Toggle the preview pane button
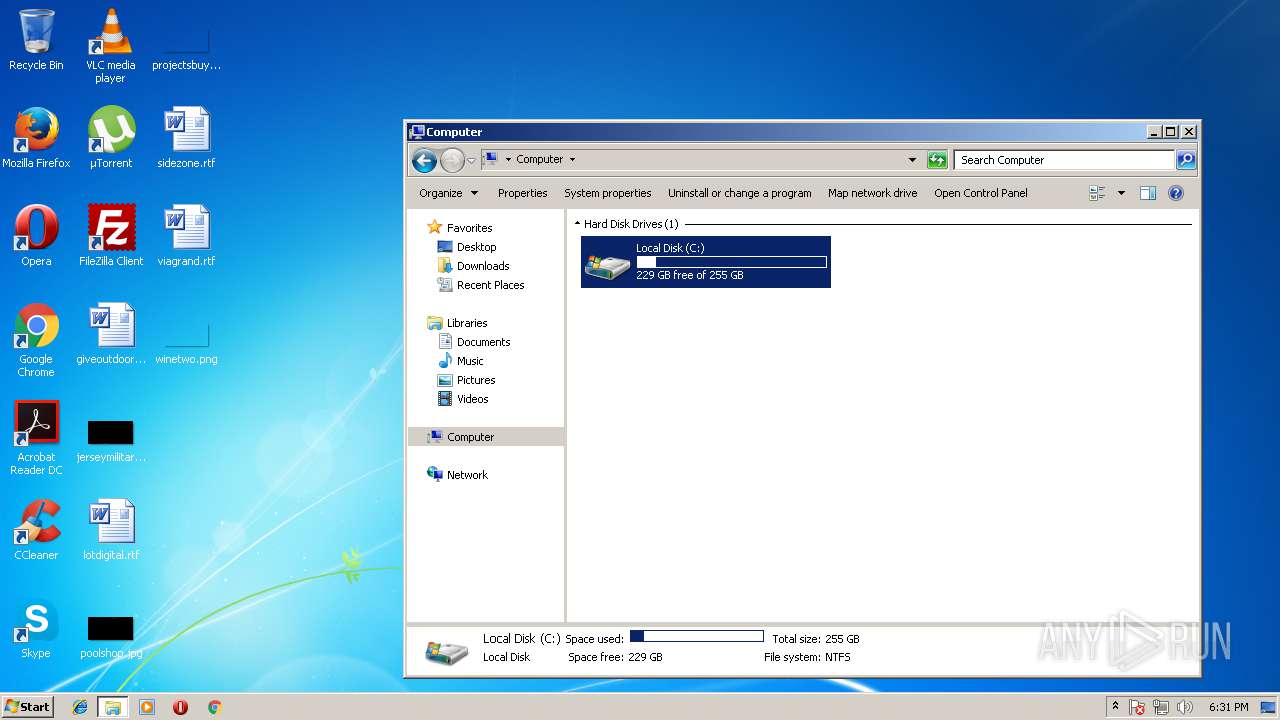The height and width of the screenshot is (720, 1280). point(1148,193)
